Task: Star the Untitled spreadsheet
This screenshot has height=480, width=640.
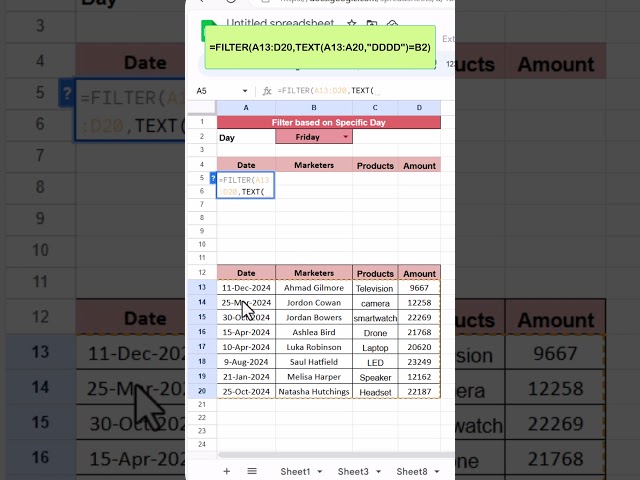Action: tap(351, 24)
